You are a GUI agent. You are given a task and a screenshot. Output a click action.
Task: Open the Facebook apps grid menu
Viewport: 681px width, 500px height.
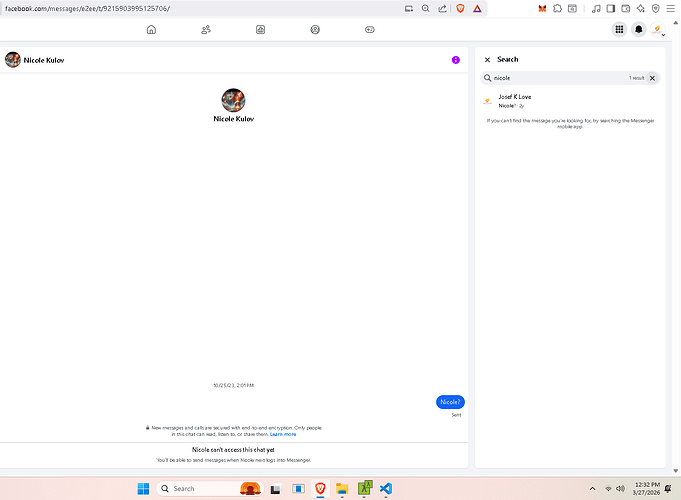[619, 30]
